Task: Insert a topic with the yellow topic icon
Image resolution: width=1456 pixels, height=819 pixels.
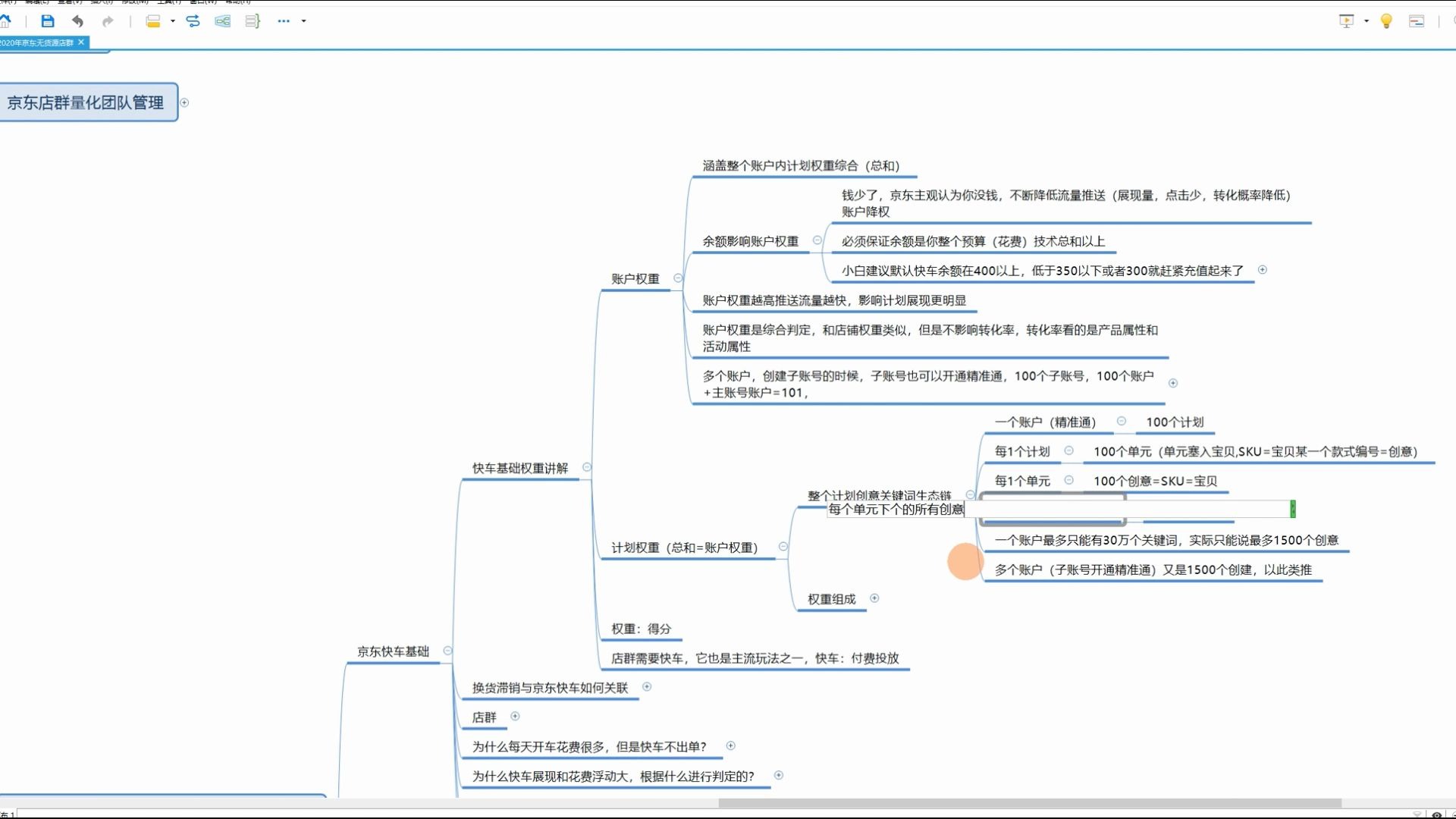Action: [x=153, y=21]
